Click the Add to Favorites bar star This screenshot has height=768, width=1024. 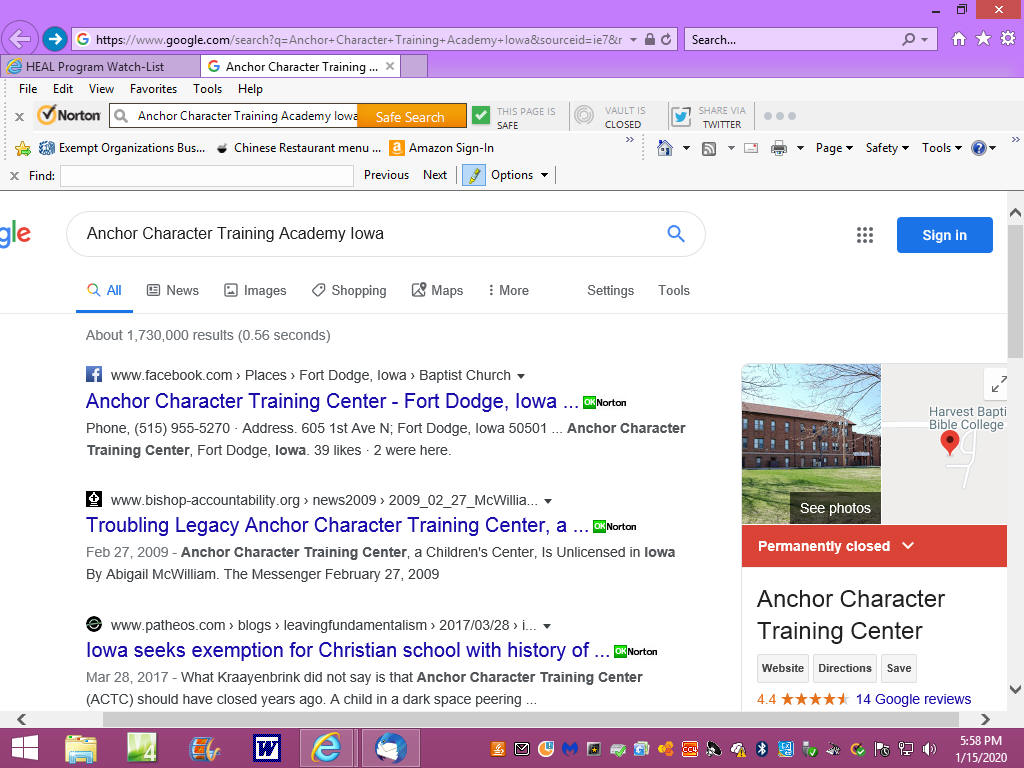[23, 148]
